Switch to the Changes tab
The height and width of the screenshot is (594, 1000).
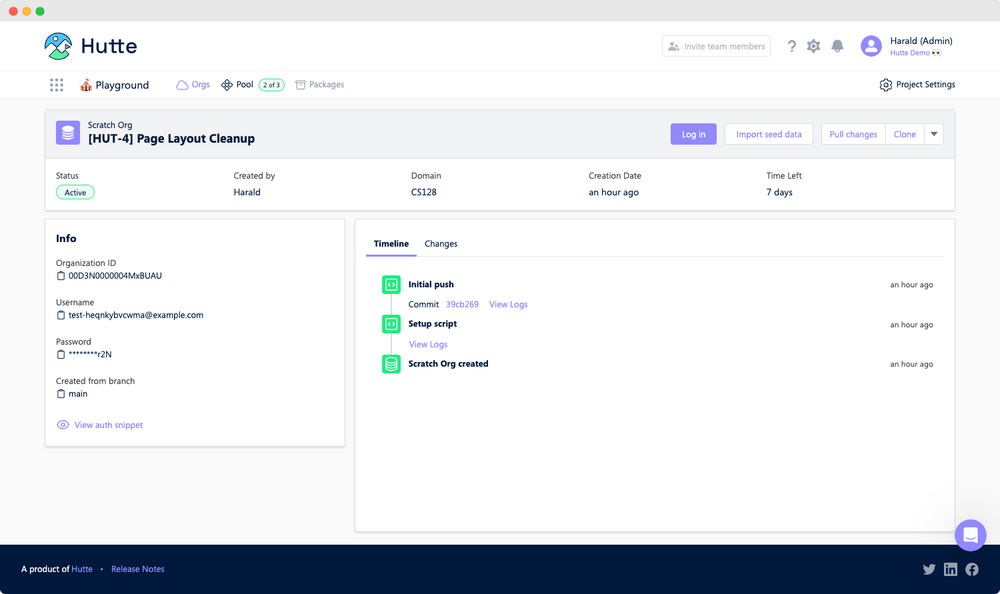(441, 243)
